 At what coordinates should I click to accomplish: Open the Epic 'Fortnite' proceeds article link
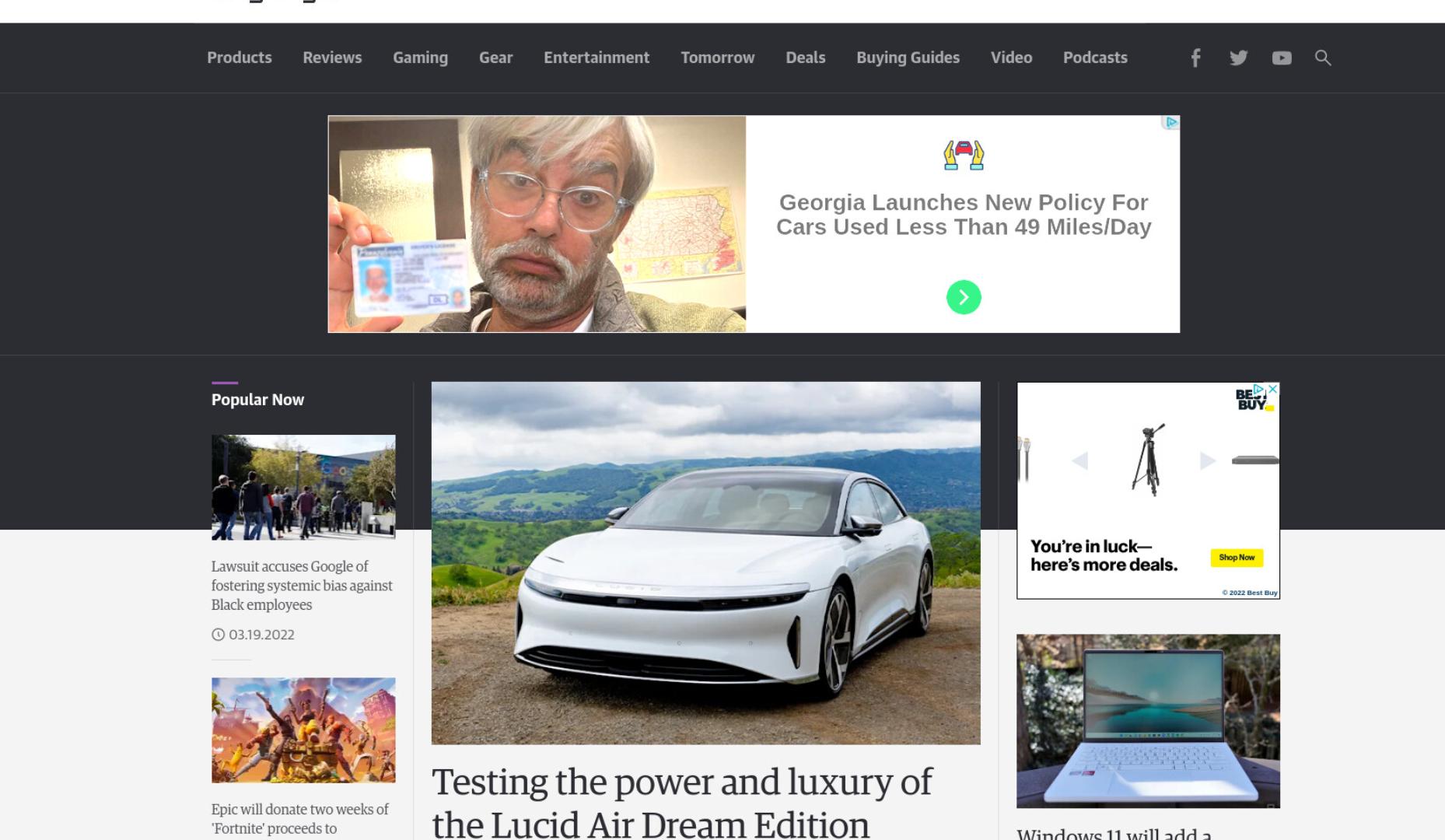[x=299, y=819]
